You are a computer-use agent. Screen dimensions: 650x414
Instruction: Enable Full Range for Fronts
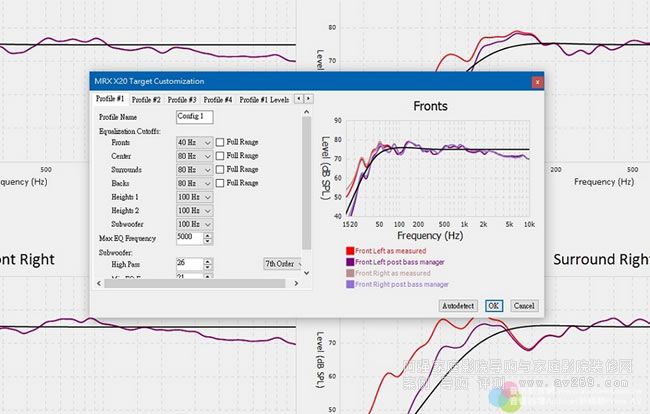point(220,143)
